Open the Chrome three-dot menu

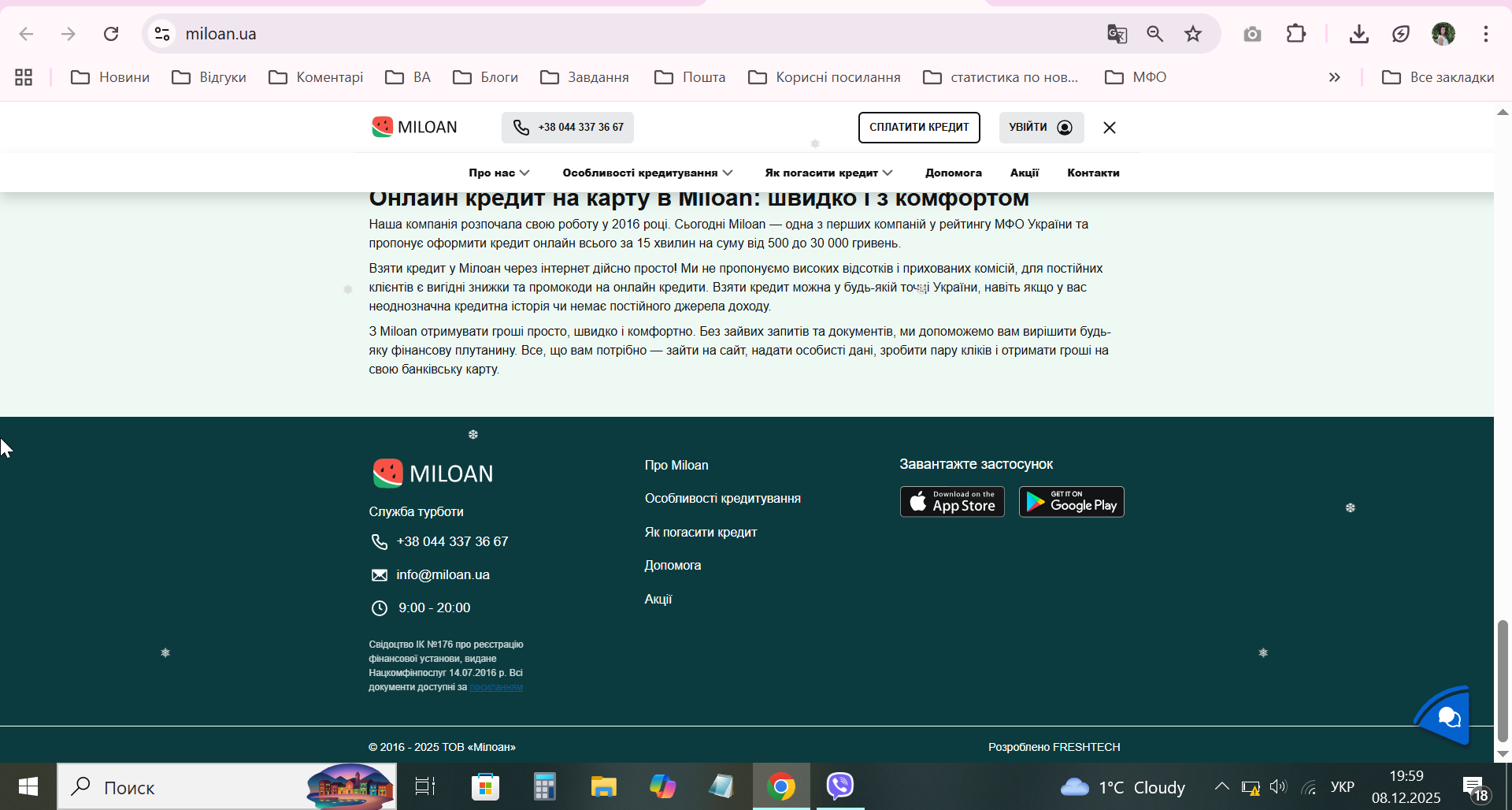(1486, 34)
